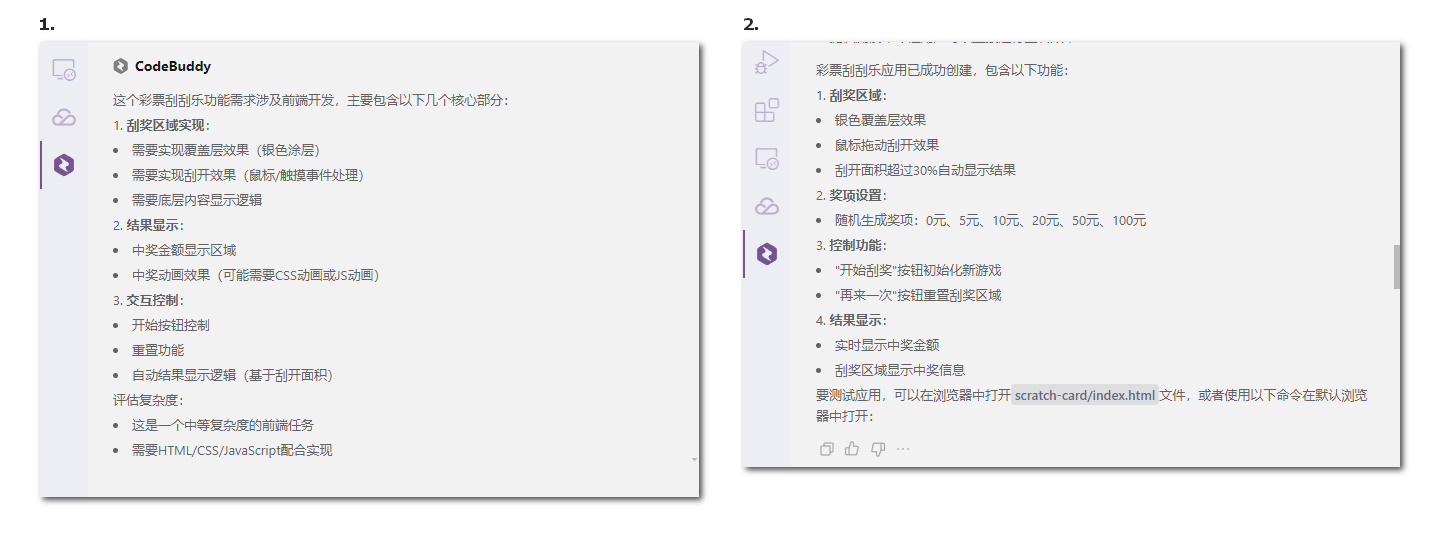Select the CodeBuddy icon in panel 1 sidebar
Image resolution: width=1441 pixels, height=538 pixels.
pos(64,165)
